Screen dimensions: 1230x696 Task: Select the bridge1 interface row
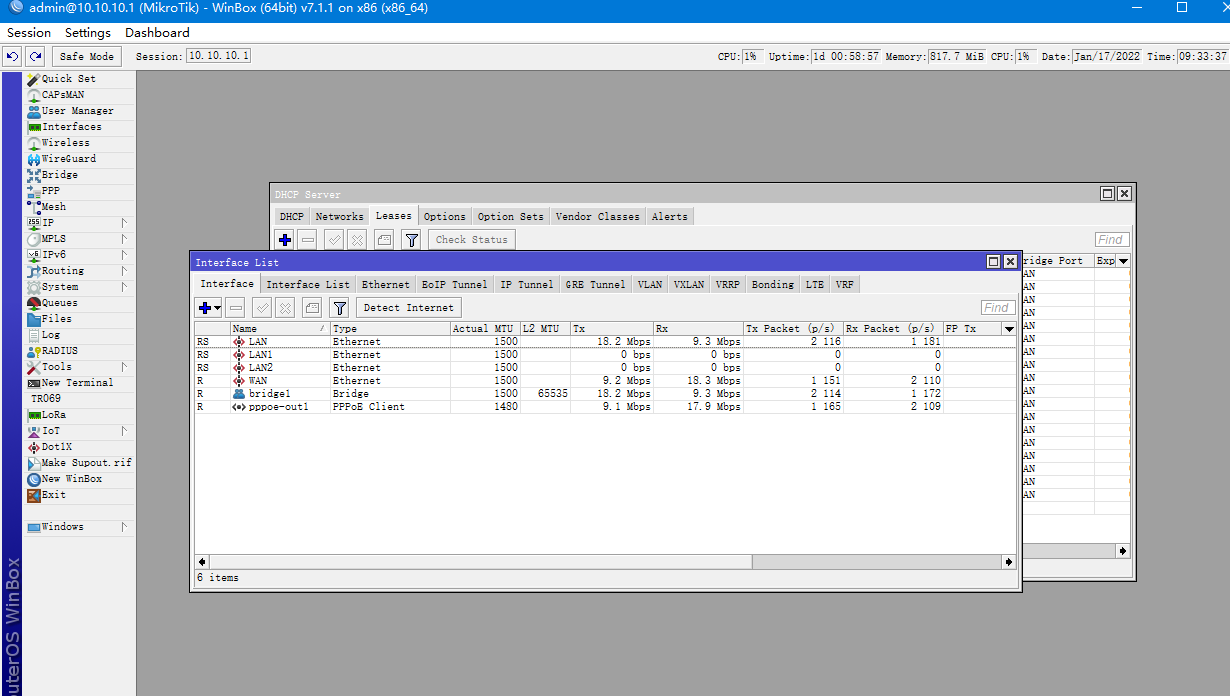tap(605, 394)
